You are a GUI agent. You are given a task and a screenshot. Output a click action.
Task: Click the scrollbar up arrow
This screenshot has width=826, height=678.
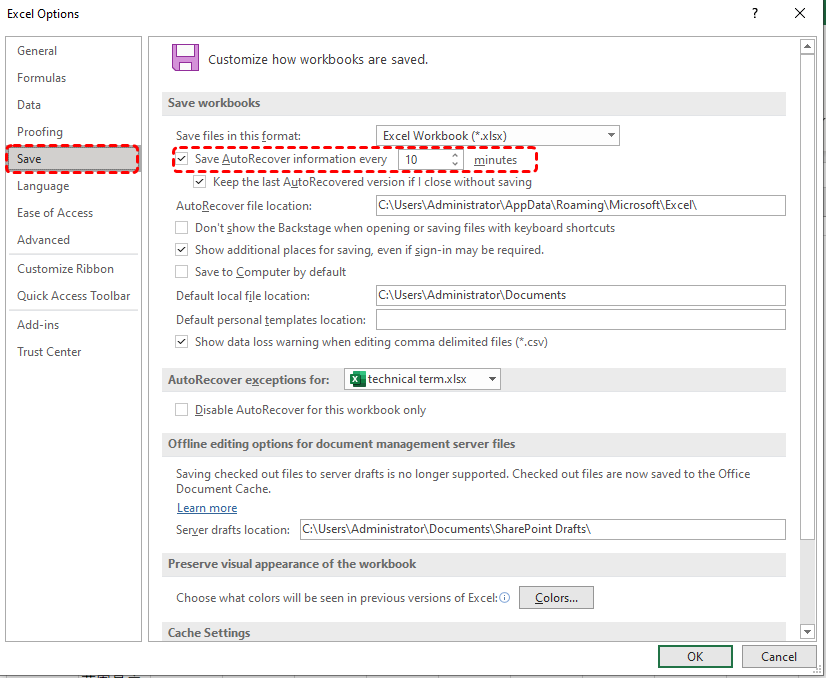tap(807, 47)
